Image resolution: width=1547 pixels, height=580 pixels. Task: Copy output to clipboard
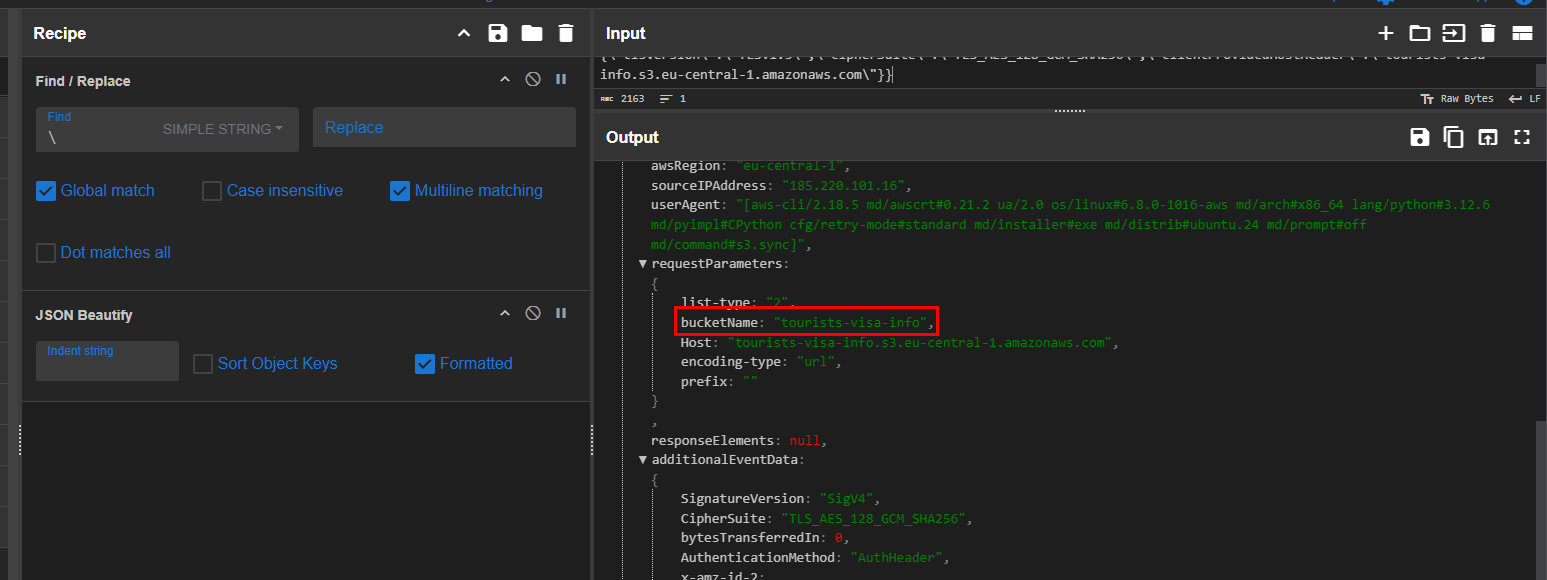coord(1453,138)
